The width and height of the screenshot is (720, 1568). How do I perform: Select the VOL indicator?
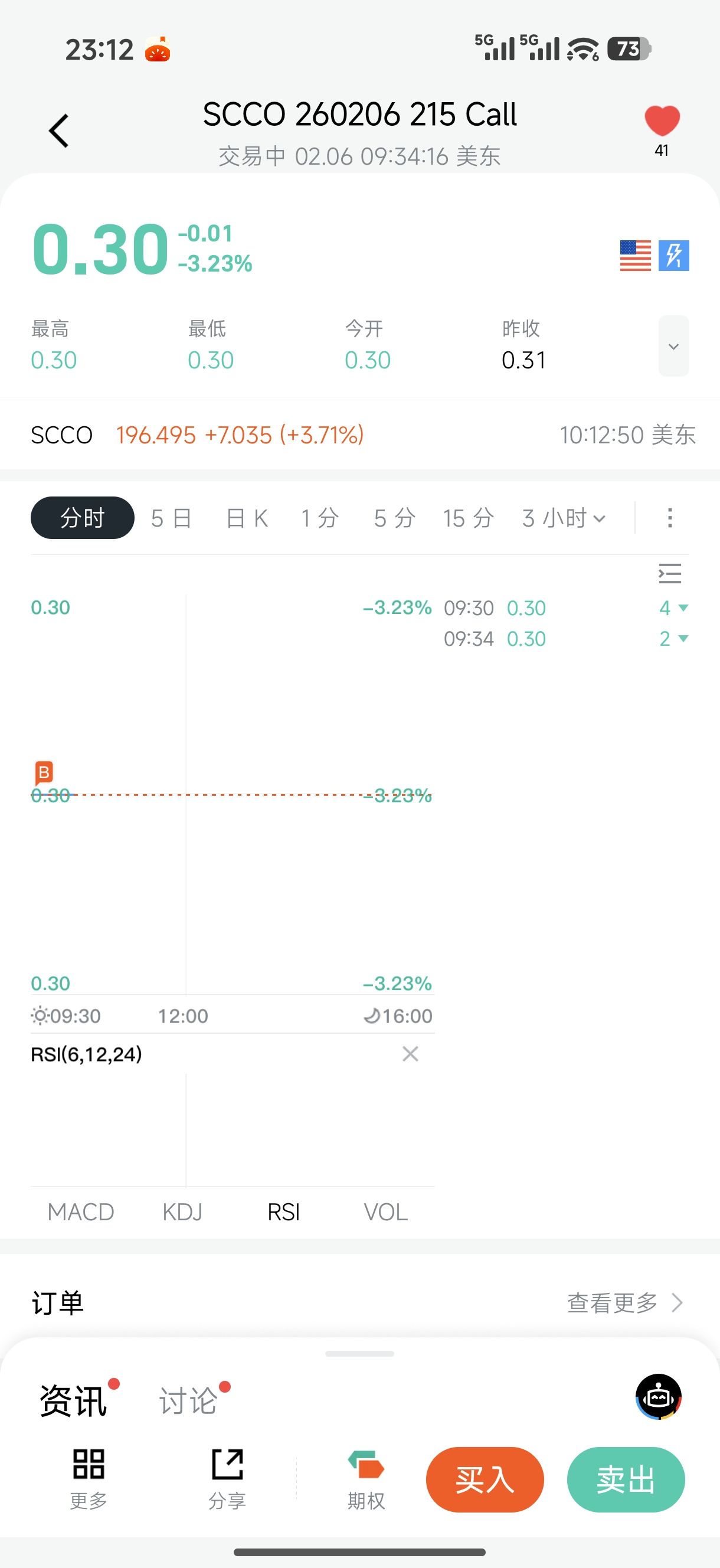[x=385, y=1213]
